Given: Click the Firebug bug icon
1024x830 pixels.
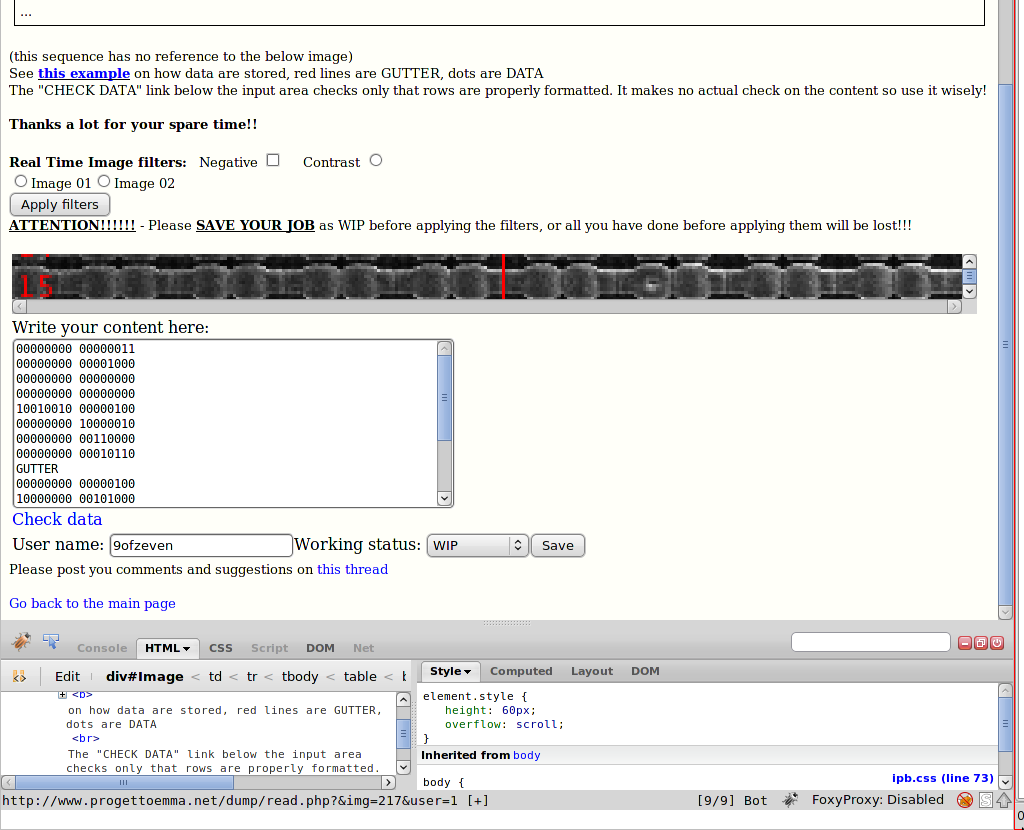Looking at the screenshot, I should [x=21, y=641].
